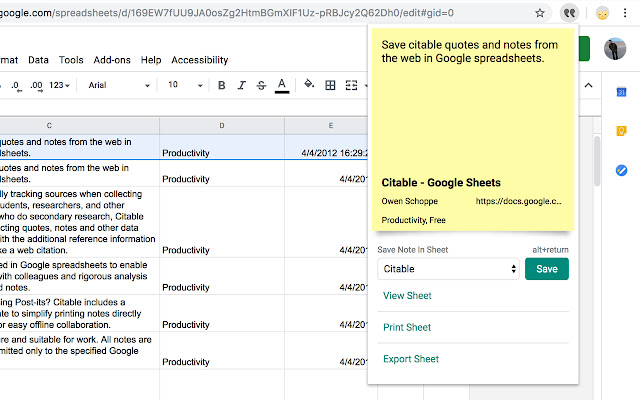Bookmark this page with the star icon

coord(540,13)
